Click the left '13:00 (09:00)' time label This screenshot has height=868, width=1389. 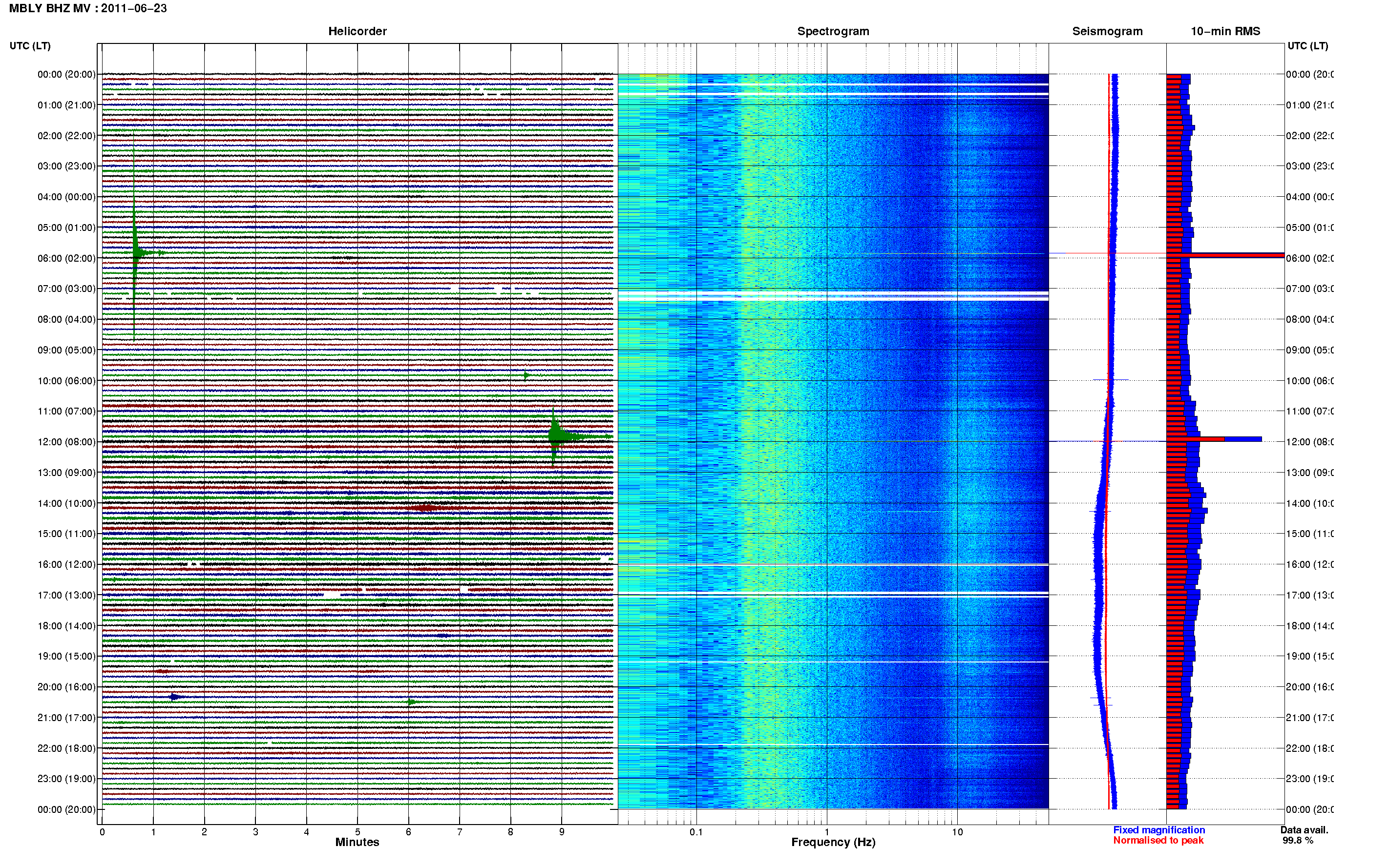tap(66, 473)
